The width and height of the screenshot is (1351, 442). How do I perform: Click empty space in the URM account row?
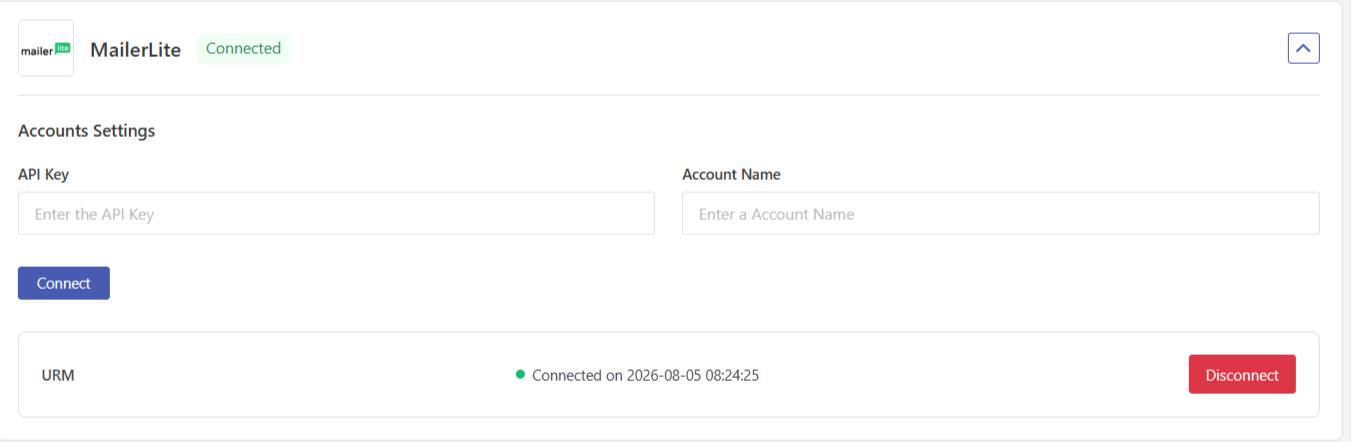click(x=300, y=375)
